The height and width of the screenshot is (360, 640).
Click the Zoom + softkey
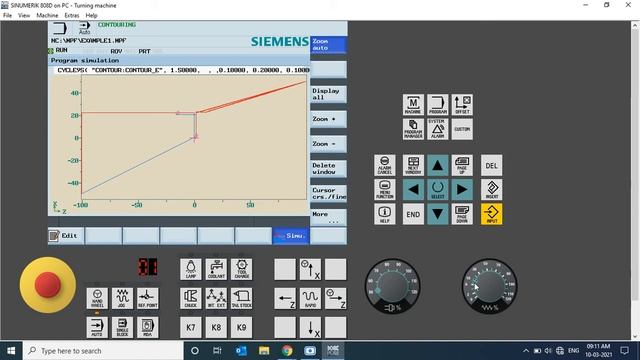click(x=329, y=119)
